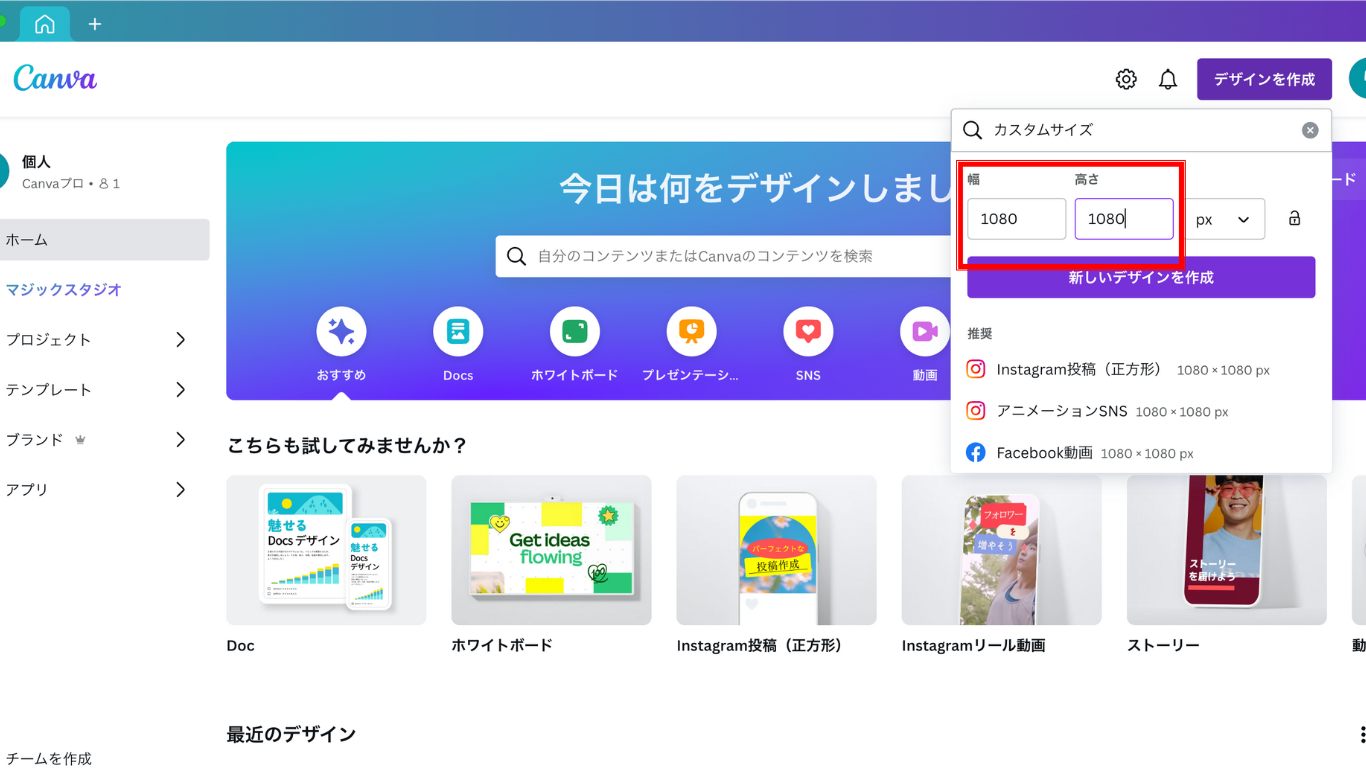
Task: Click the 幅 width input field
Action: [x=1016, y=219]
